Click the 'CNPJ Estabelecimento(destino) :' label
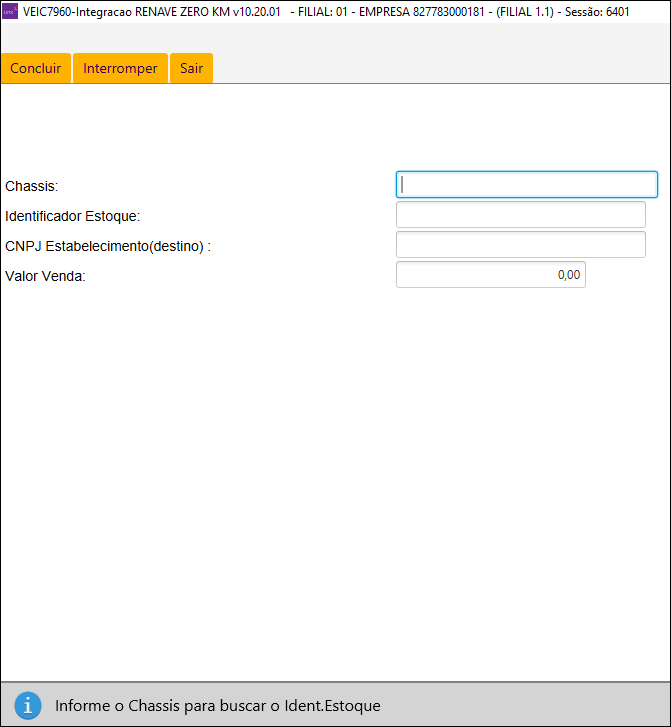The image size is (671, 727). [x=108, y=246]
